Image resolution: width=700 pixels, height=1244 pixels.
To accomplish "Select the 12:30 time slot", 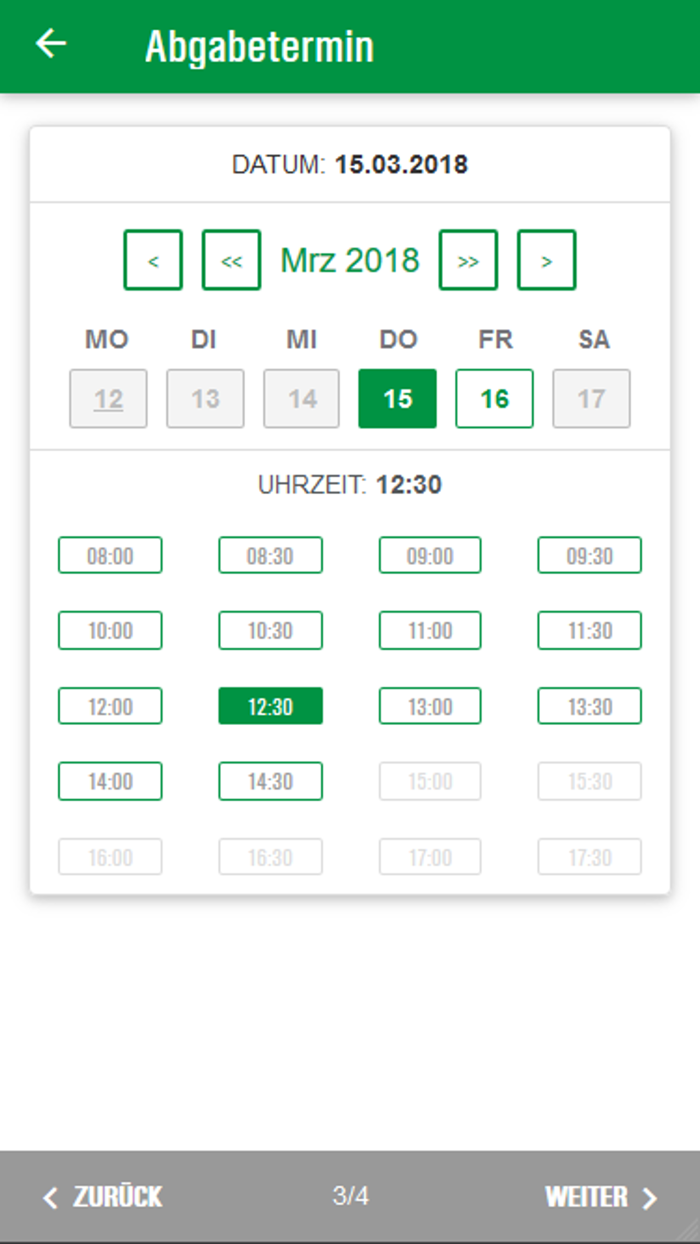I will pos(270,706).
